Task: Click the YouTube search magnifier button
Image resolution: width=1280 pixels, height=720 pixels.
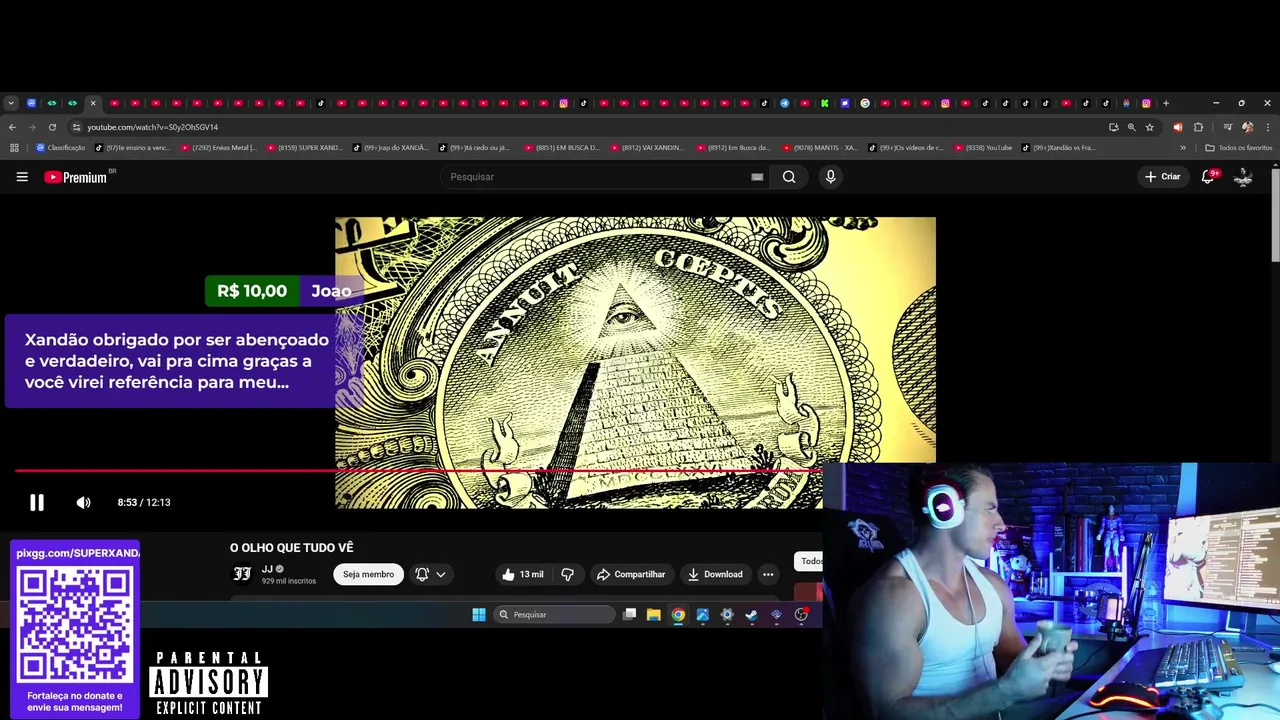Action: [789, 177]
